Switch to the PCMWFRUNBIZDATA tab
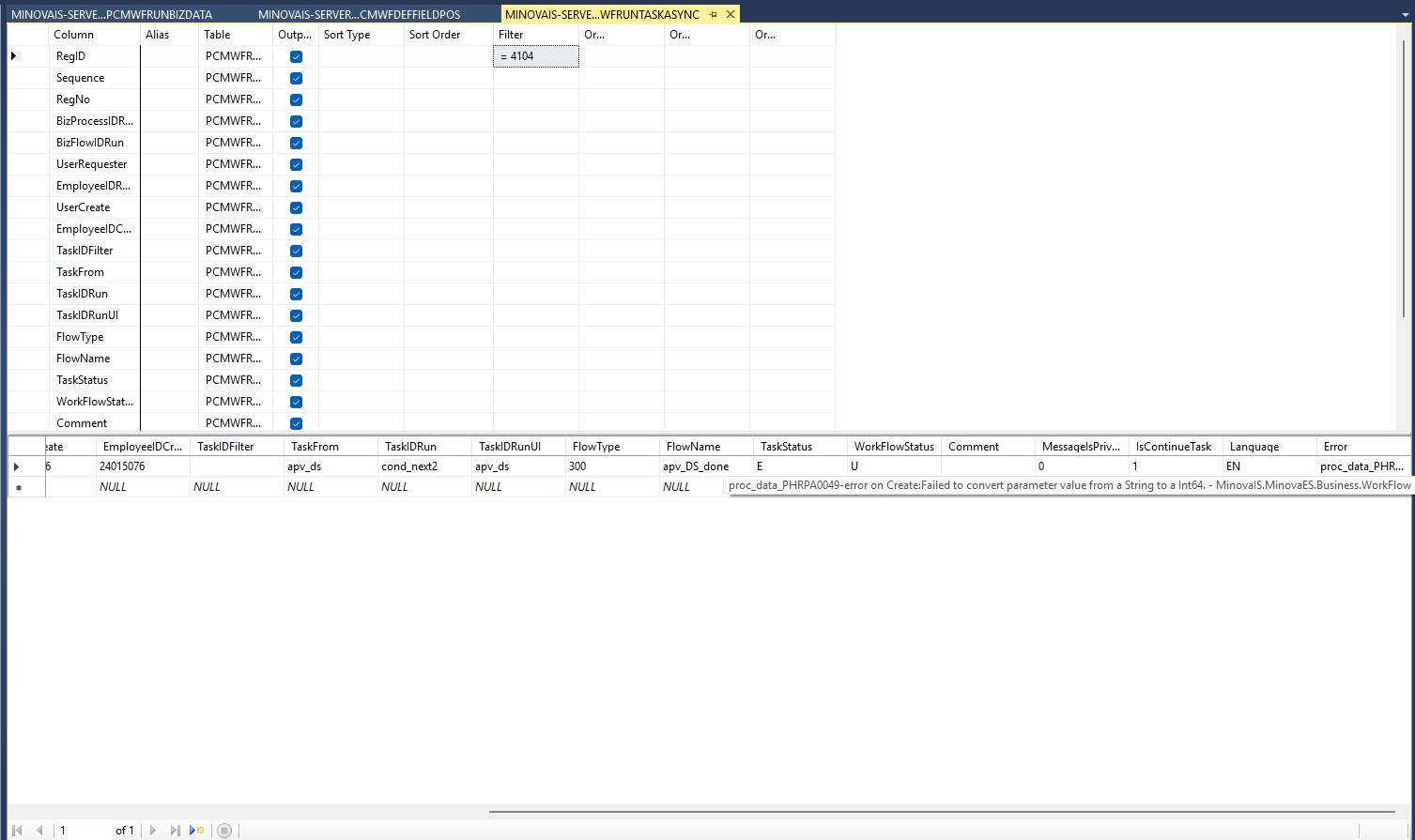This screenshot has width=1415, height=840. pos(112,14)
